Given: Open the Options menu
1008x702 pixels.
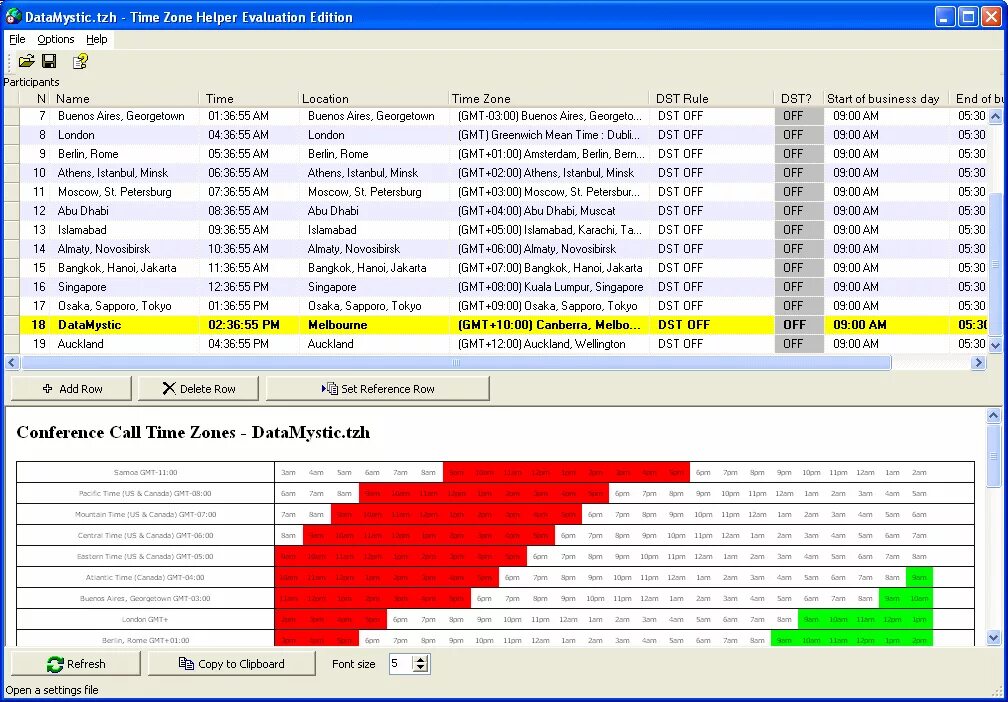Looking at the screenshot, I should pos(55,39).
